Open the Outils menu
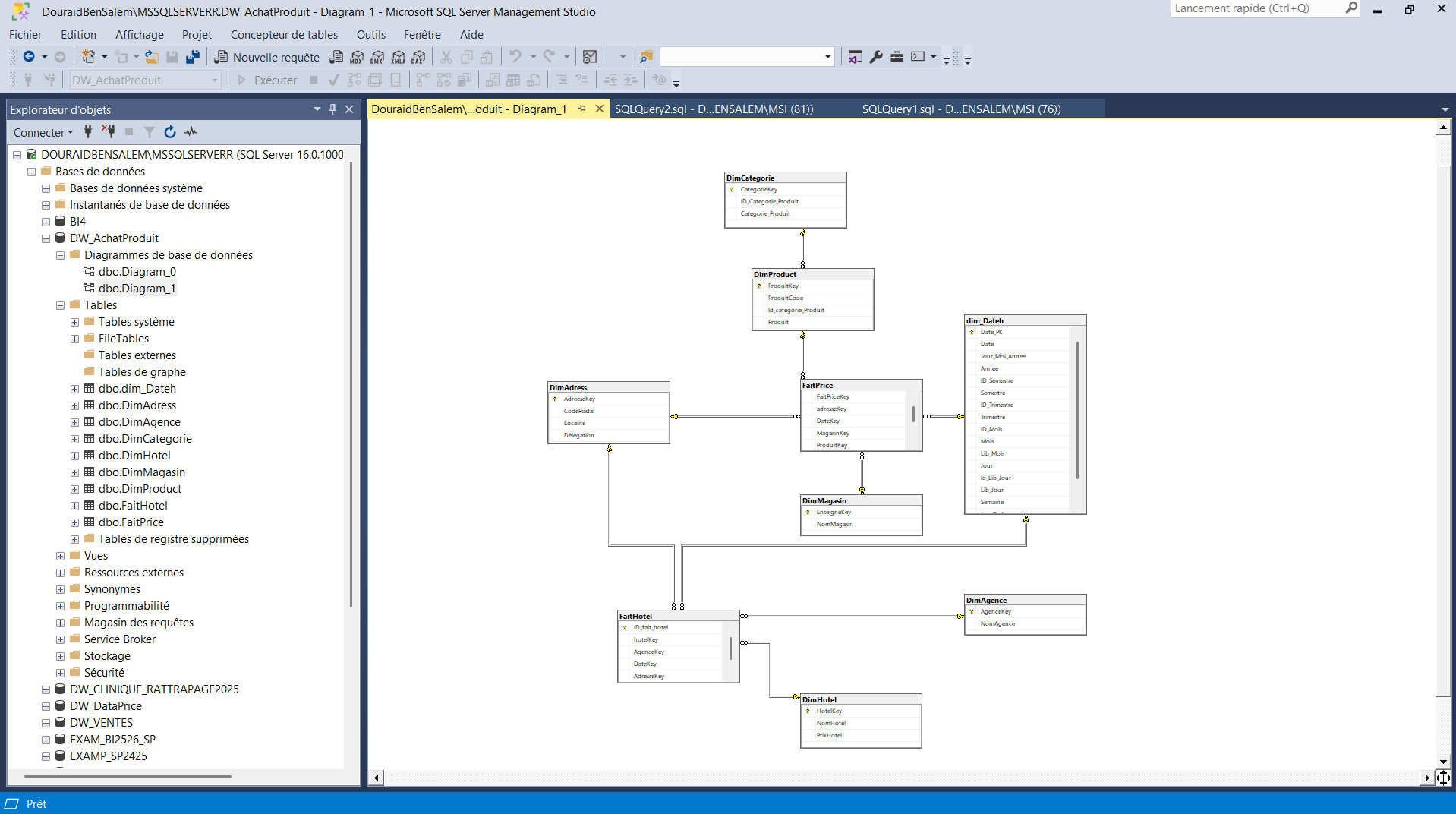The height and width of the screenshot is (814, 1456). [371, 35]
